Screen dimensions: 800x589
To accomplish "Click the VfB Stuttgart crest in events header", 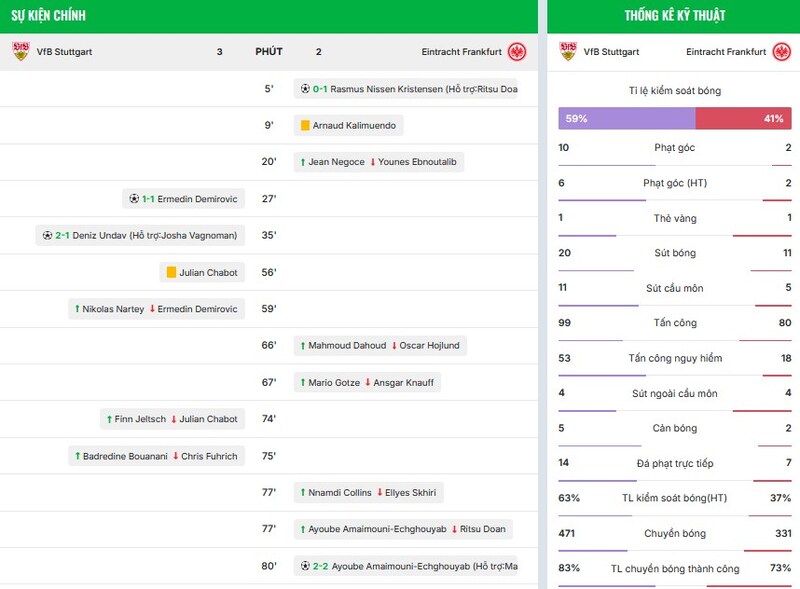I will (x=21, y=52).
